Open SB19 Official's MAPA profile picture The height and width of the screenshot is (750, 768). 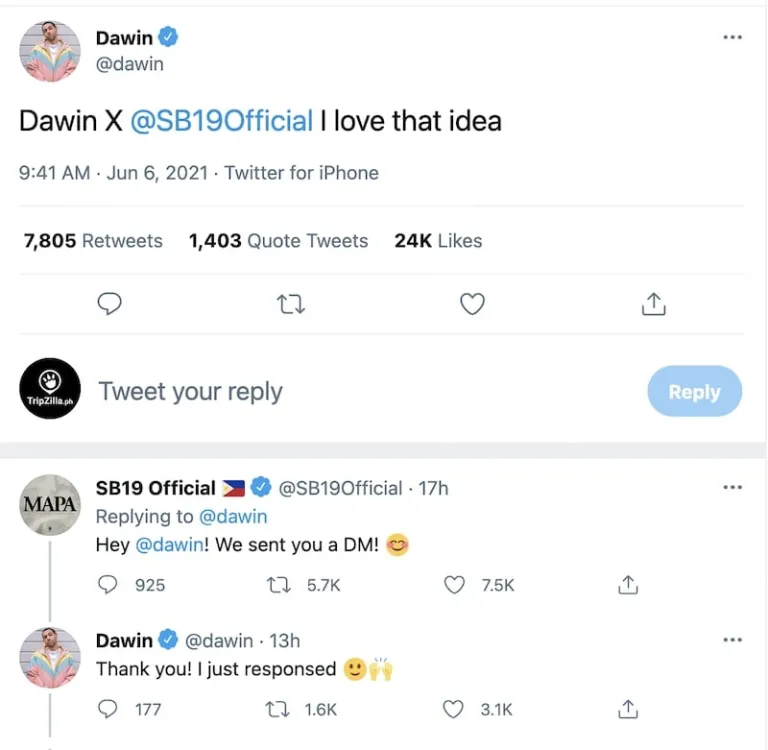click(x=50, y=505)
